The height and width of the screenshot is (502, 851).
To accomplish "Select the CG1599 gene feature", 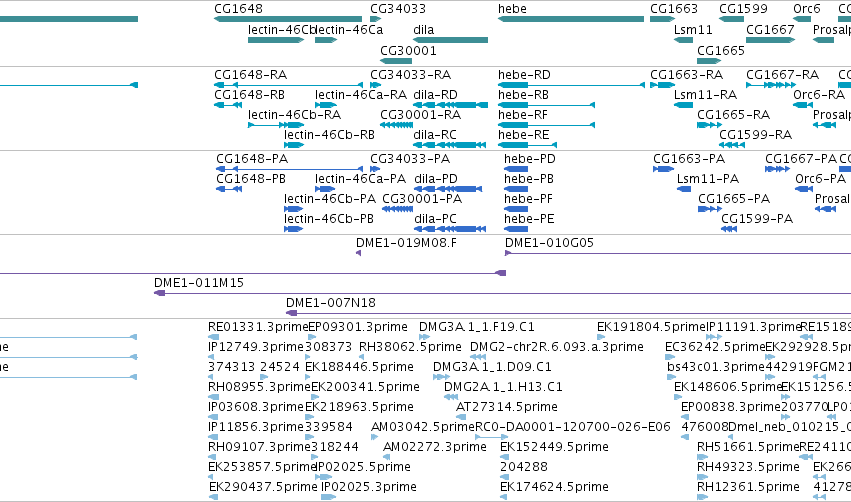I will point(732,19).
